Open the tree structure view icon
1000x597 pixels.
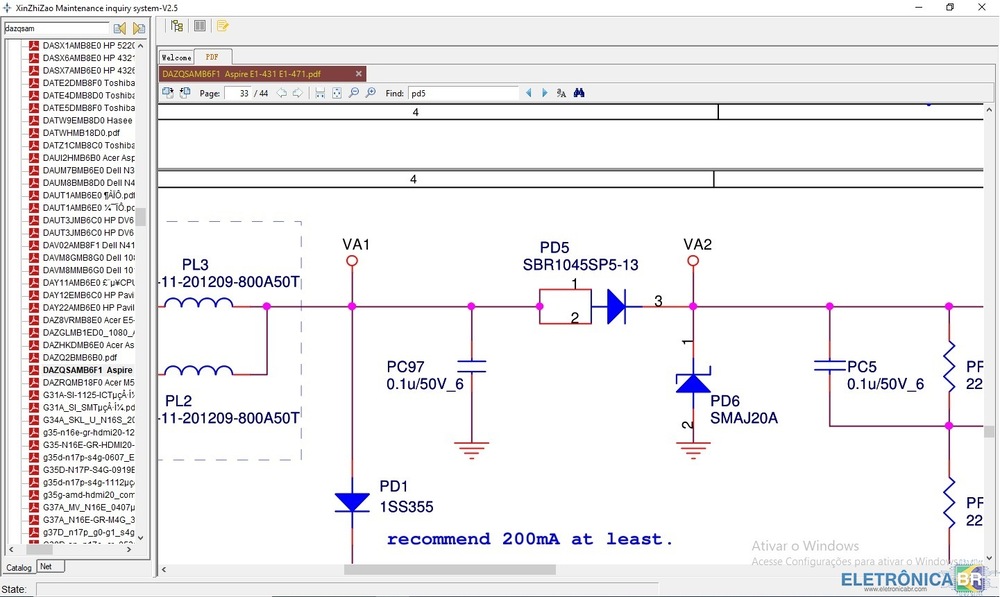tap(176, 26)
